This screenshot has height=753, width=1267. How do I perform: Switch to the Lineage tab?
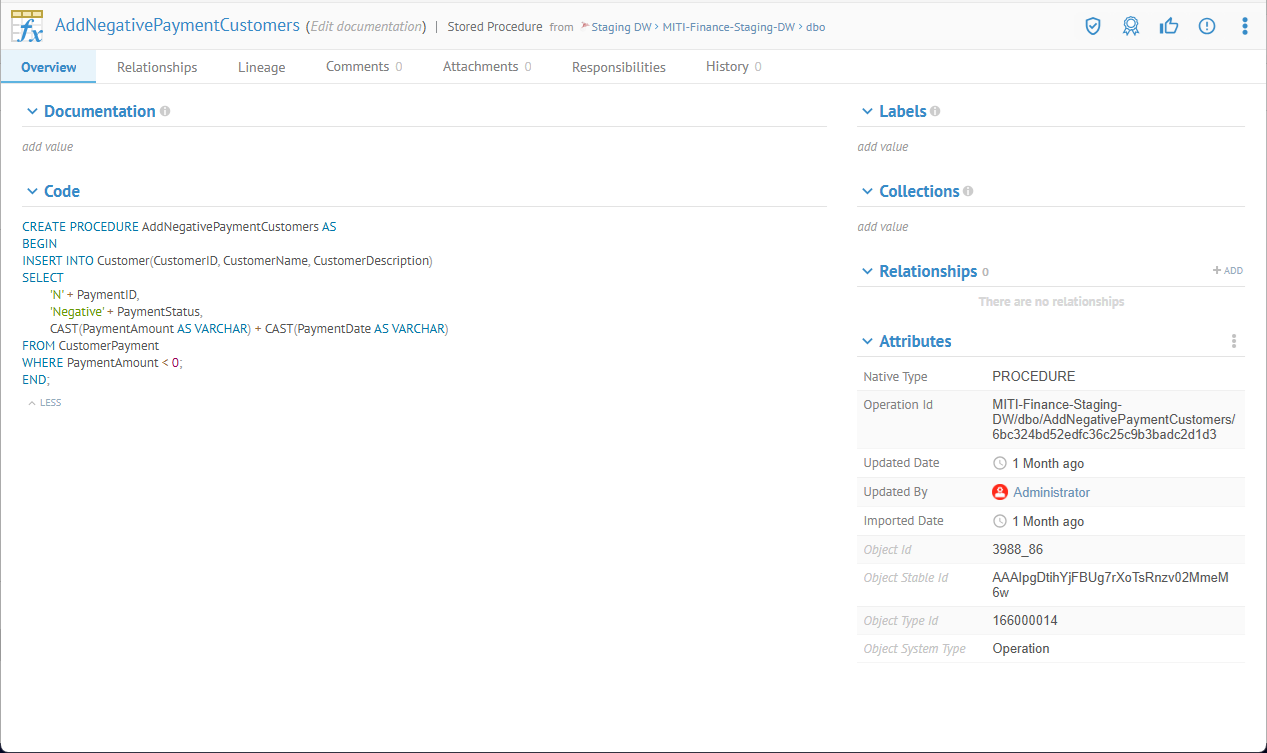click(261, 67)
